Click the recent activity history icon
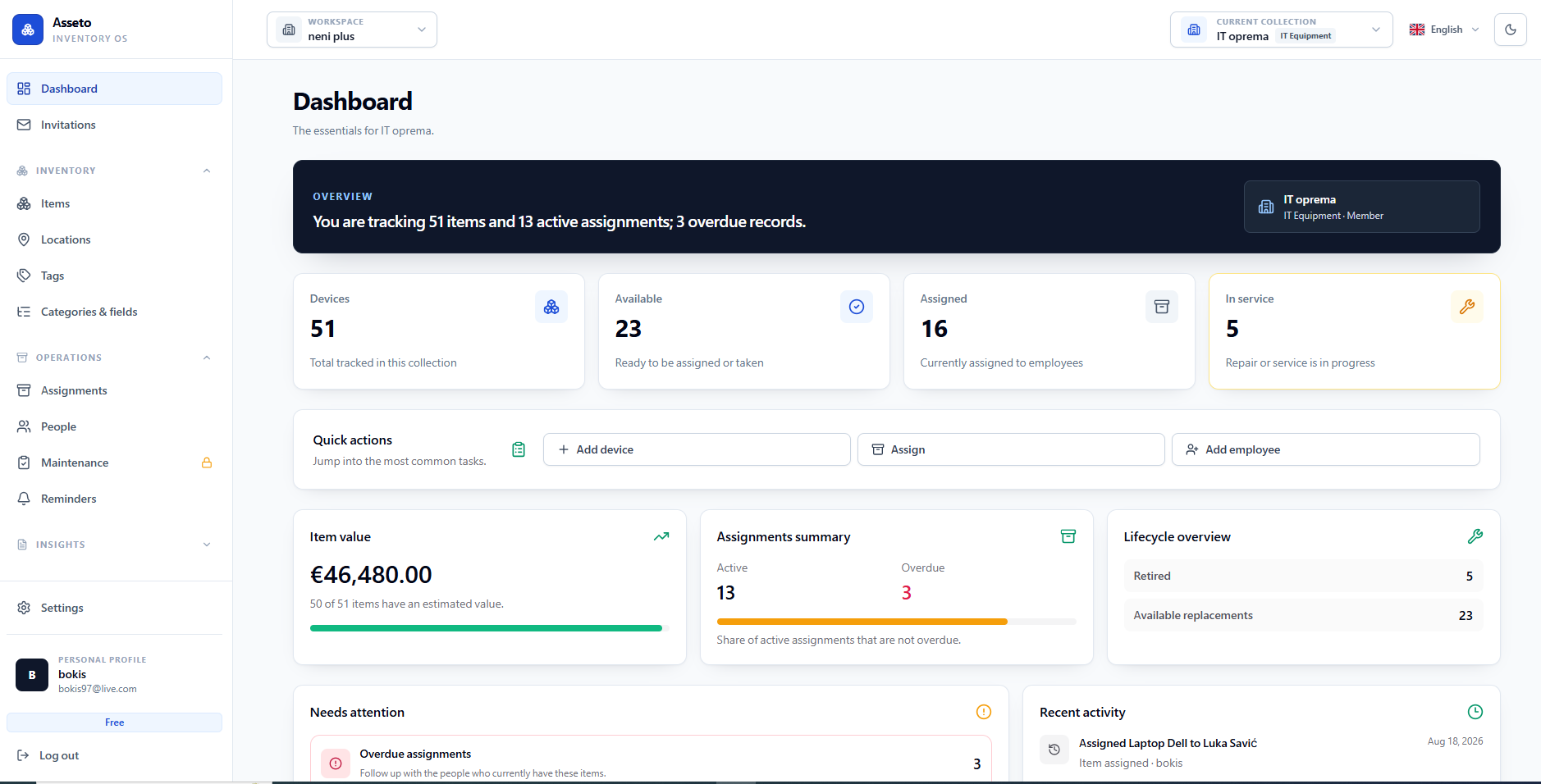Viewport: 1541px width, 784px height. click(x=1054, y=750)
